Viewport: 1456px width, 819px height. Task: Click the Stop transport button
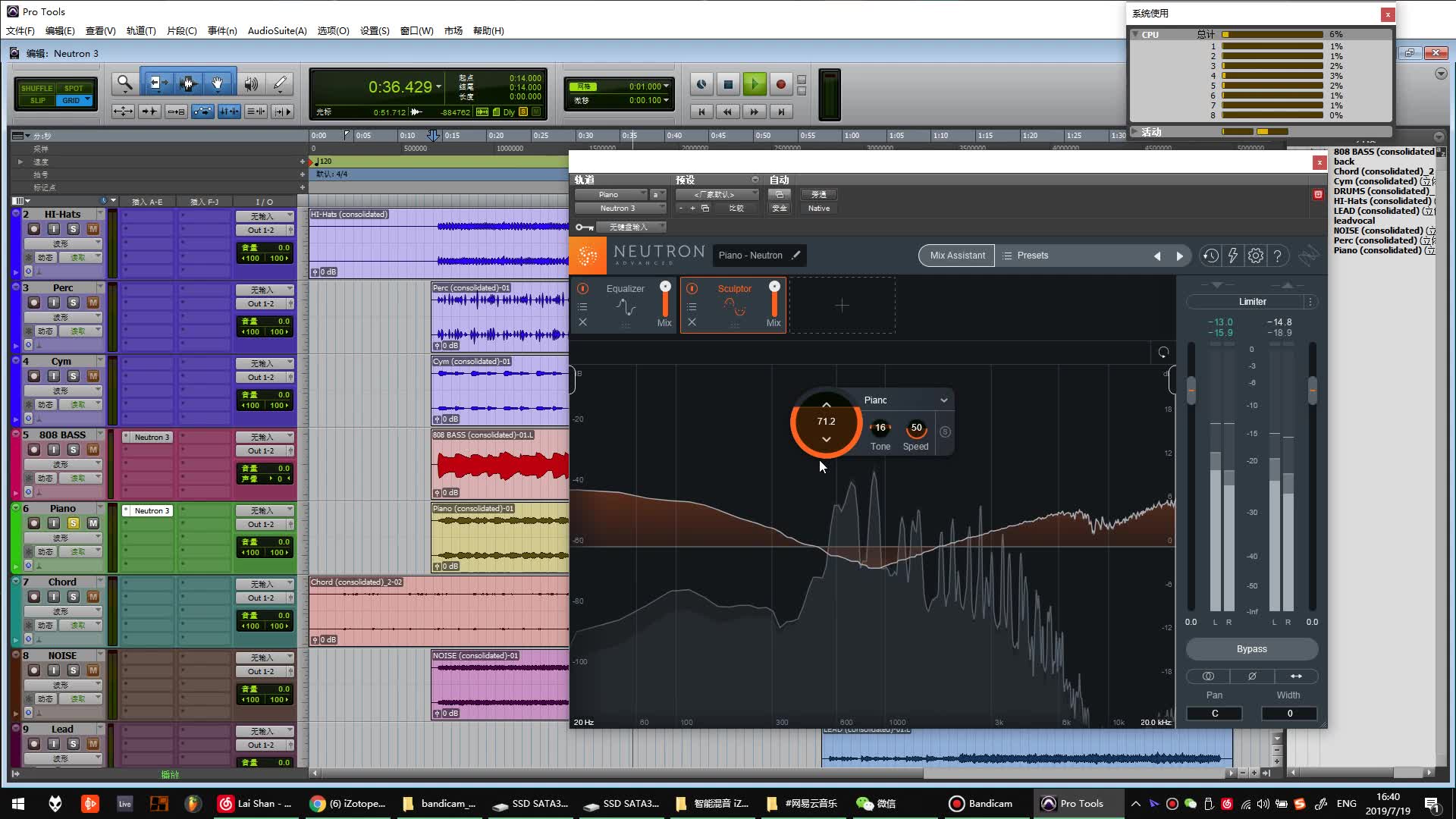(x=728, y=84)
